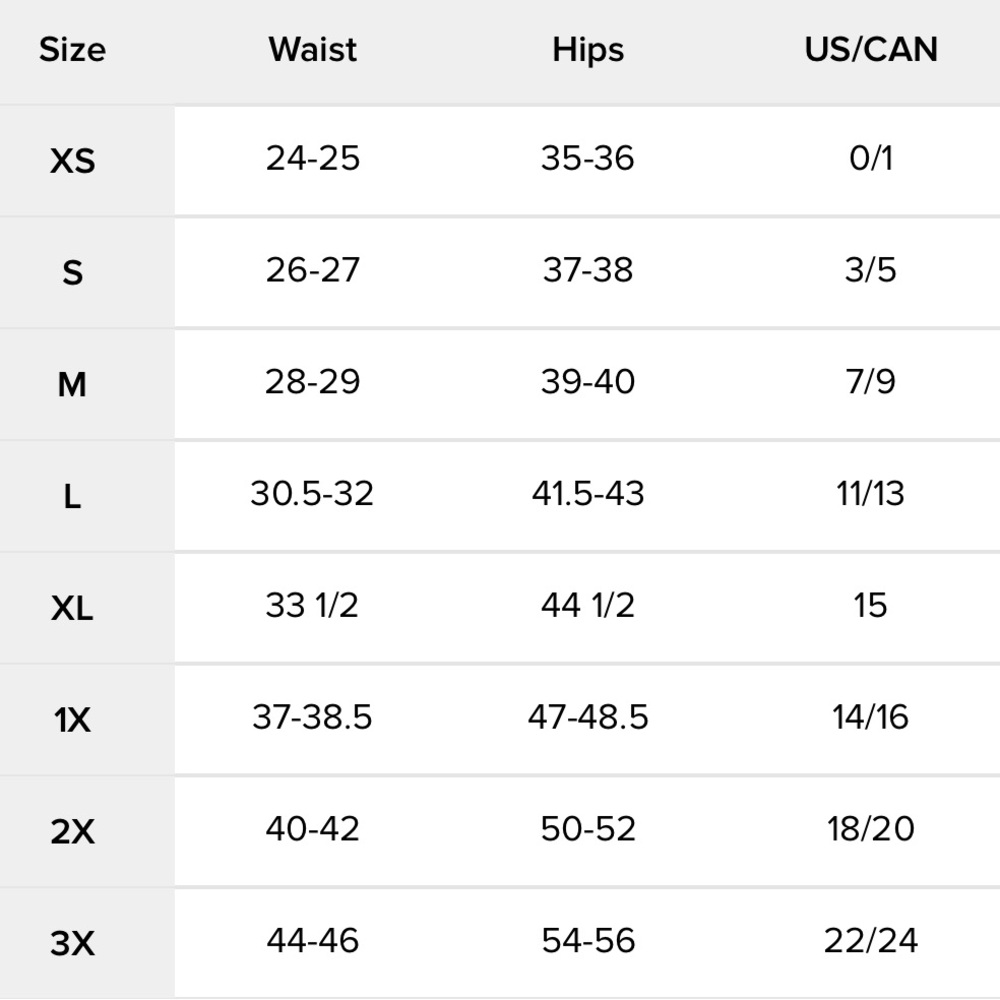Screen dimensions: 1000x1000
Task: Select the 1X size row label
Action: coord(72,719)
